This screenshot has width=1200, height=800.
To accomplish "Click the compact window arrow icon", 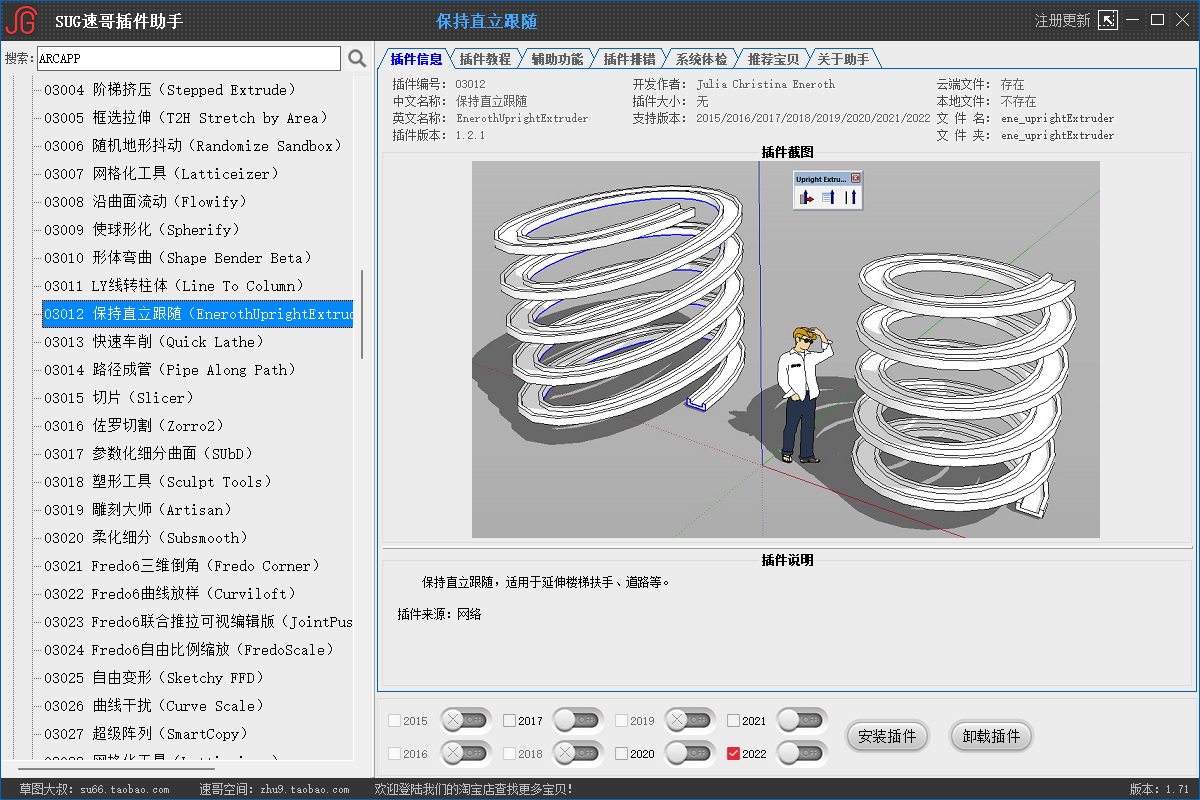I will [x=1108, y=19].
